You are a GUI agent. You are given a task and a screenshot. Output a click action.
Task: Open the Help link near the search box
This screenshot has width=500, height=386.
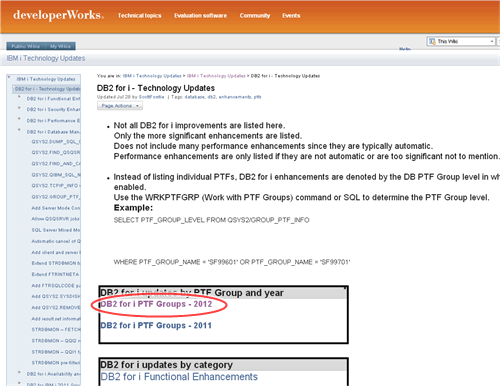click(405, 49)
